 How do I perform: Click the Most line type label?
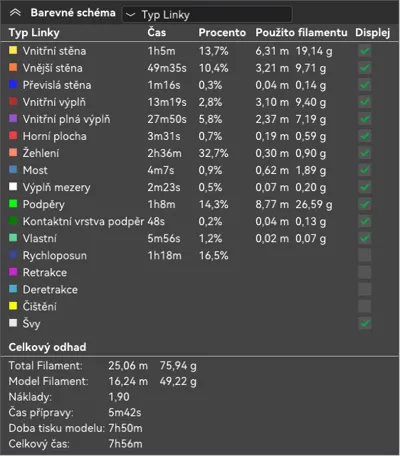(x=35, y=170)
